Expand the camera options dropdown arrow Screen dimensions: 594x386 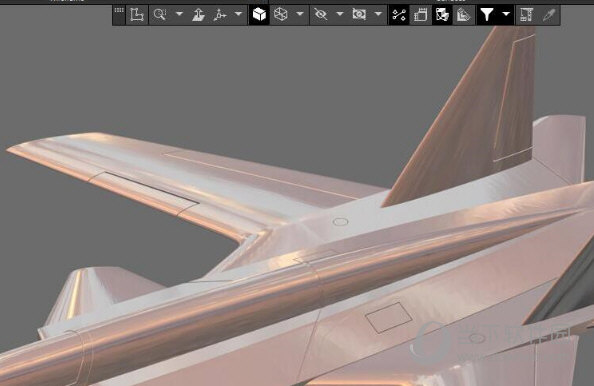click(378, 14)
